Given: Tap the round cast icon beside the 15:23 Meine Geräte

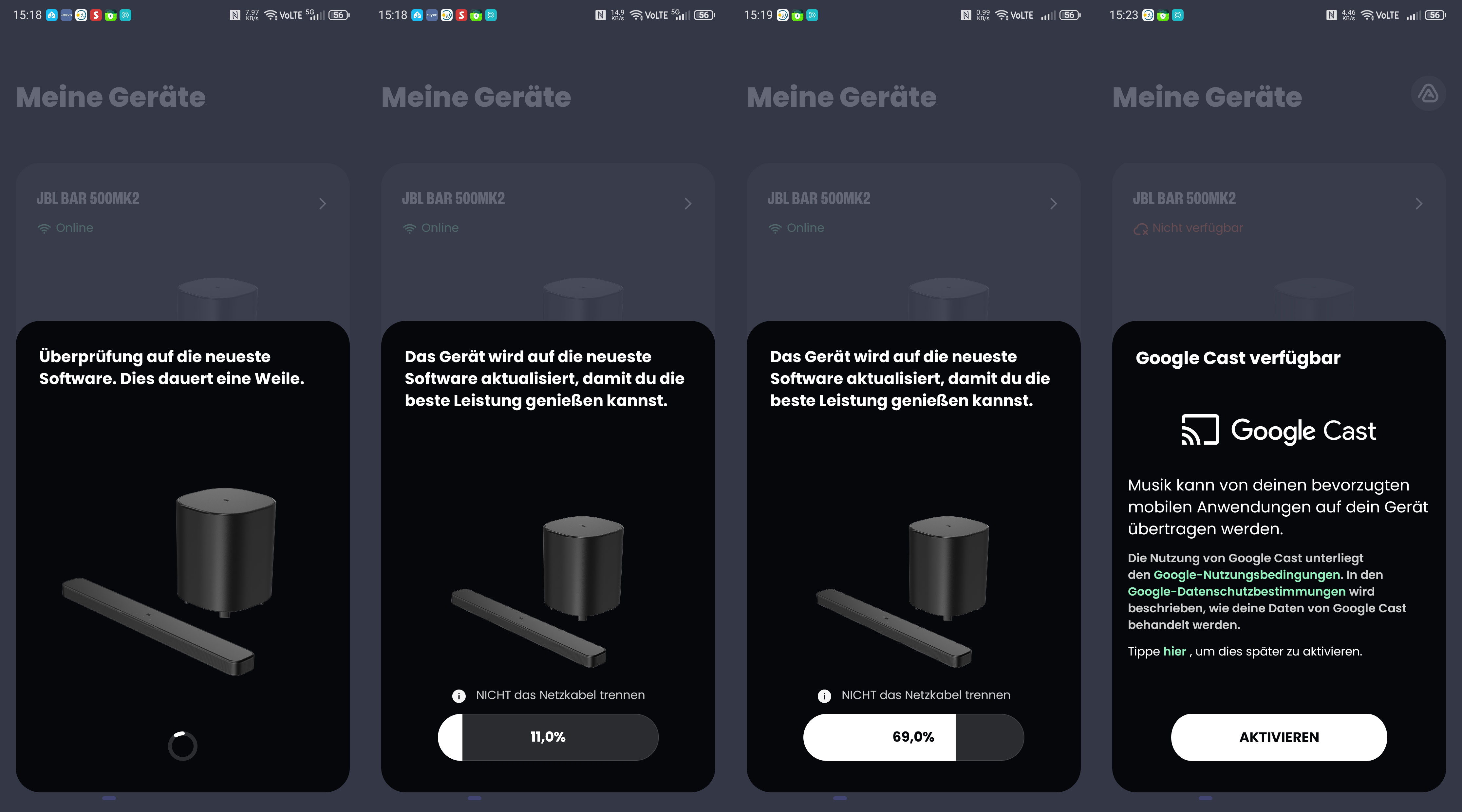Looking at the screenshot, I should (x=1428, y=94).
